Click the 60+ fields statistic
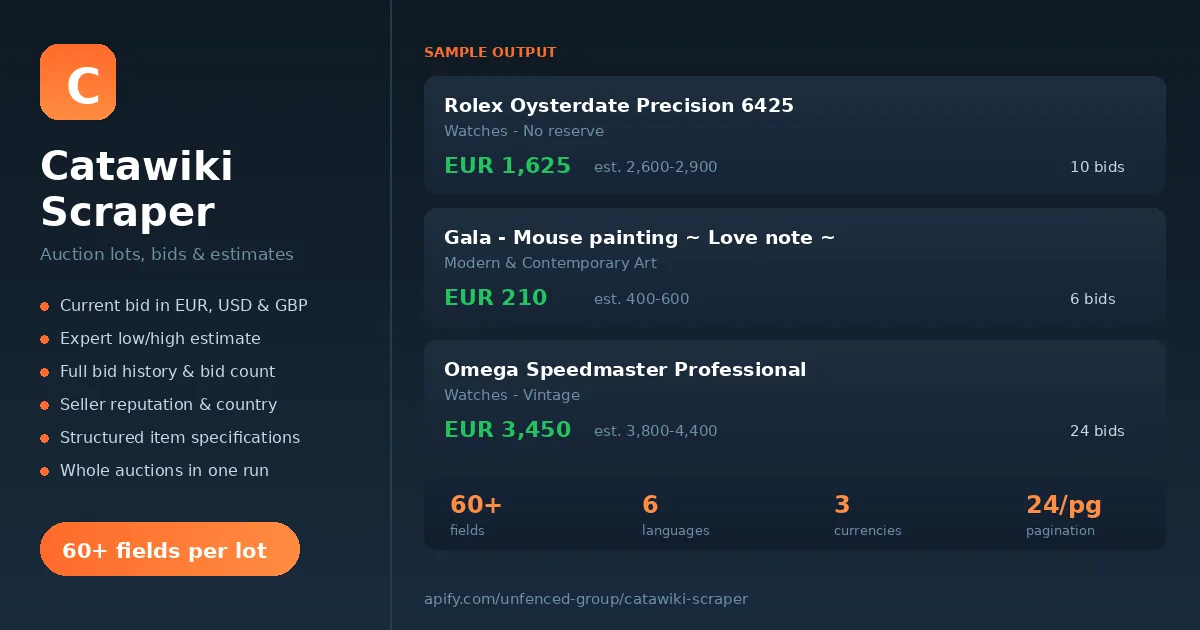The height and width of the screenshot is (630, 1200). (476, 515)
